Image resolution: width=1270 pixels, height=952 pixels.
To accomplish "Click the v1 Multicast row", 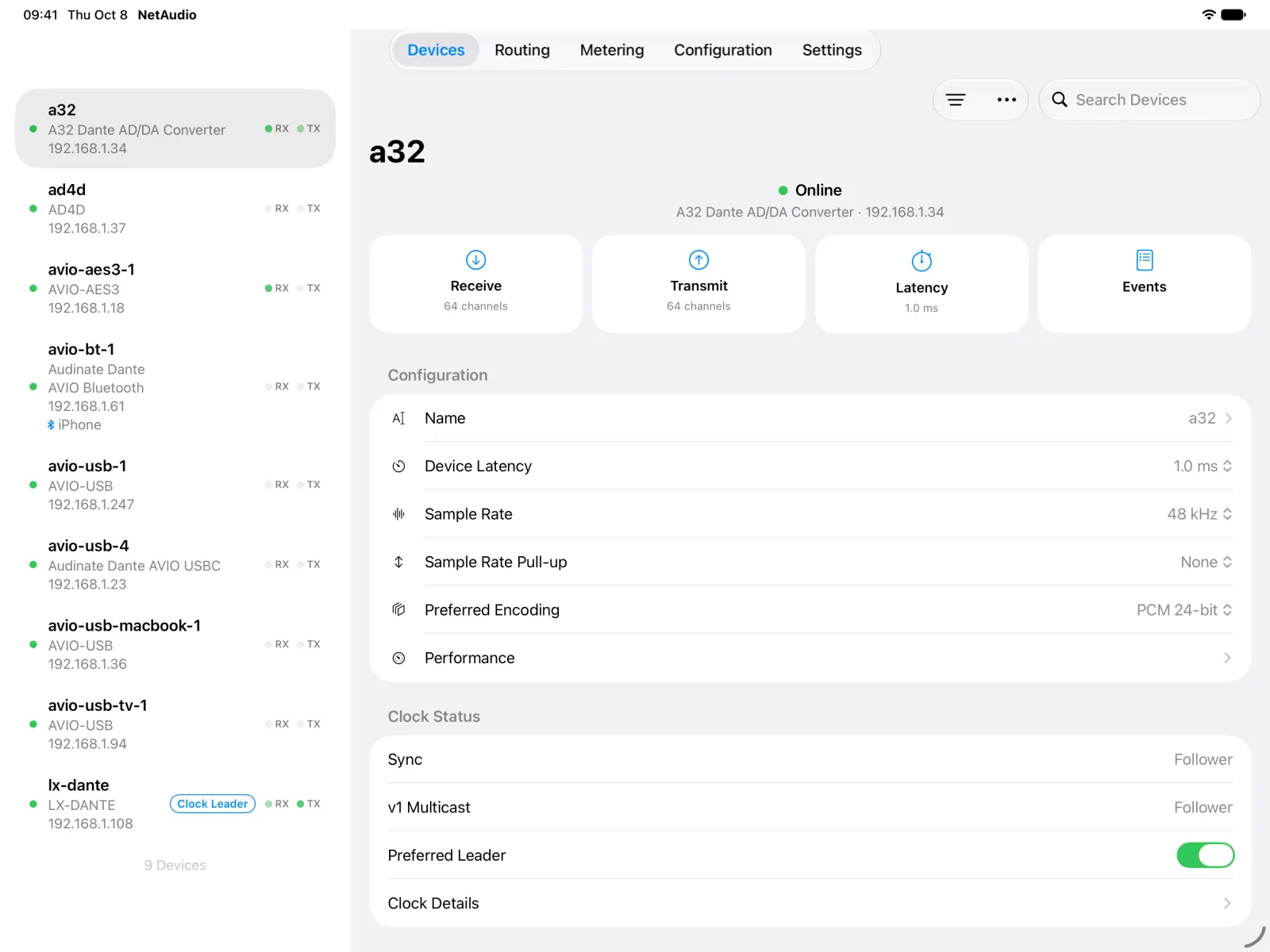I will tap(810, 808).
